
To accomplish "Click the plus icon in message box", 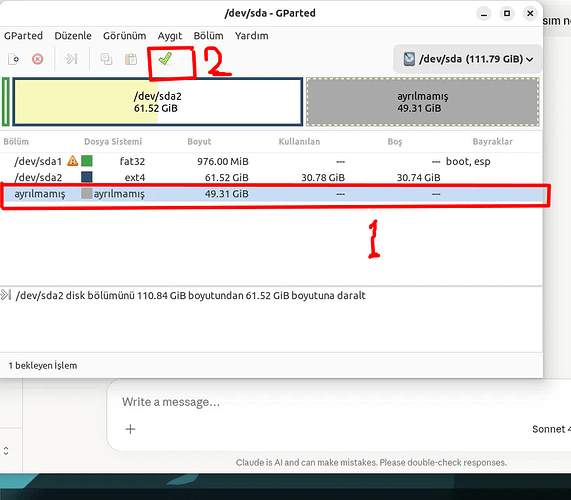I will click(130, 429).
